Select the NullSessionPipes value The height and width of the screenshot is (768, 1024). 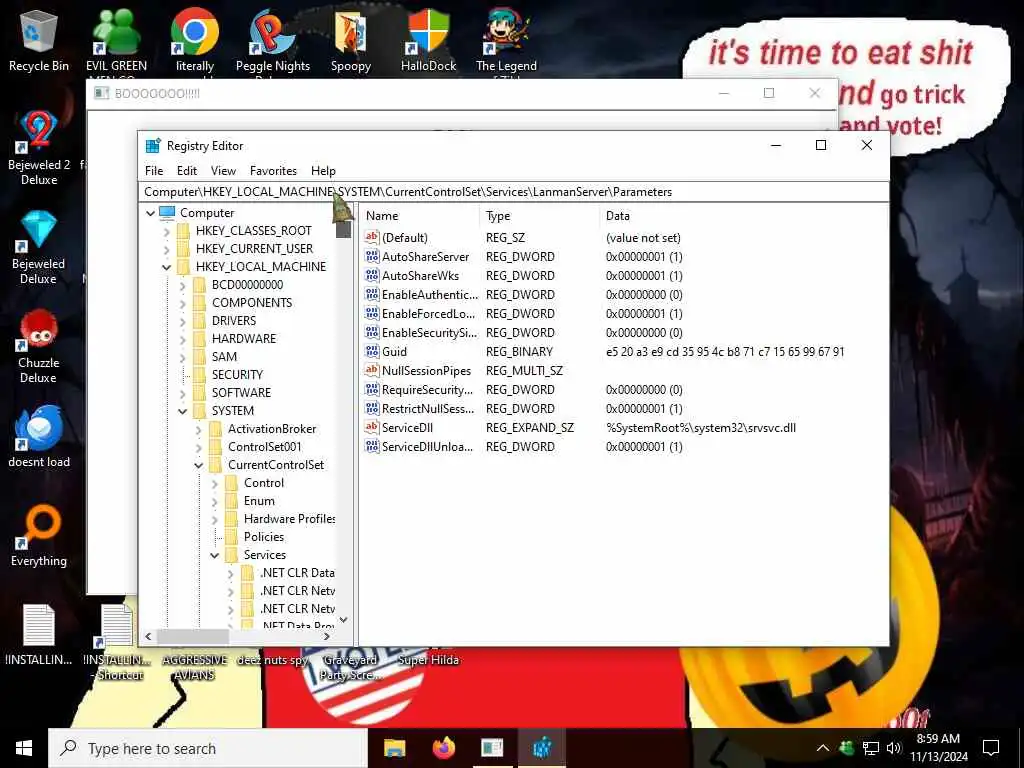[x=426, y=370]
